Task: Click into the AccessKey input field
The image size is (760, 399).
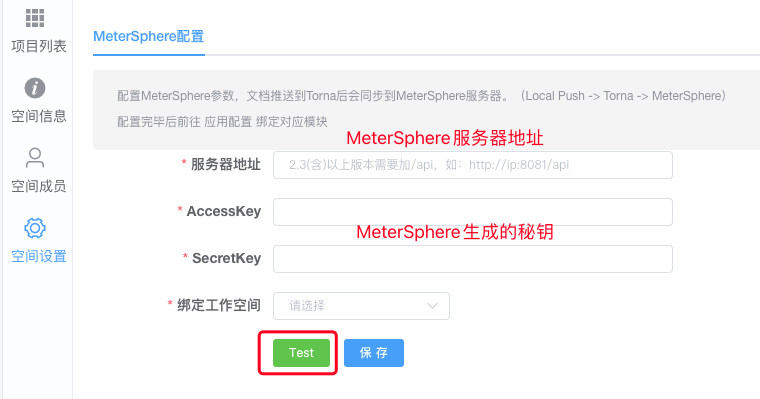Action: [473, 212]
